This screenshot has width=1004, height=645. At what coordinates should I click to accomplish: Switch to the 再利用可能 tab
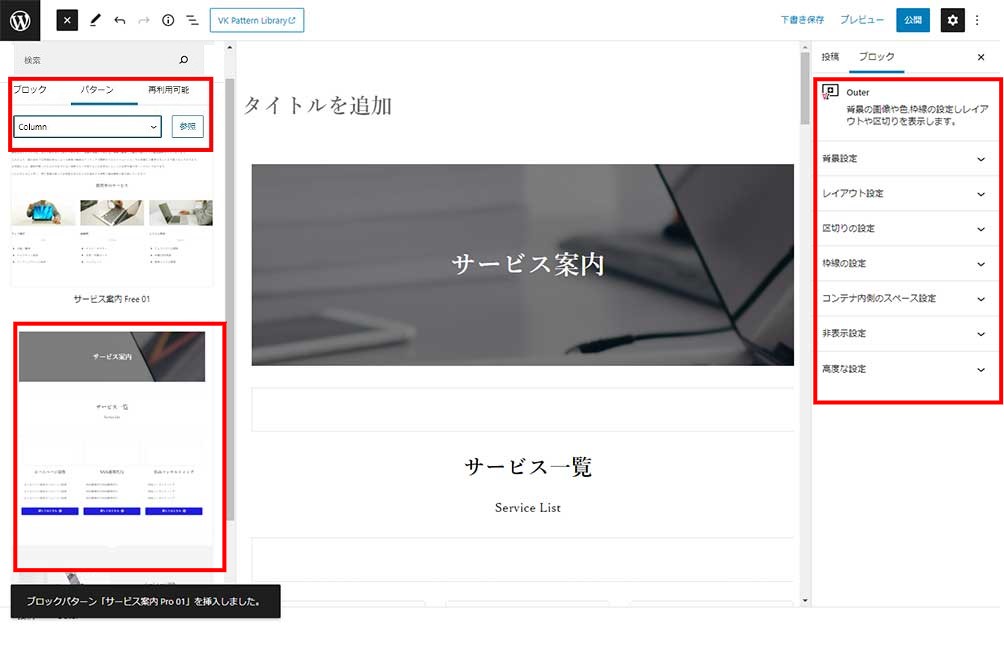(x=167, y=90)
